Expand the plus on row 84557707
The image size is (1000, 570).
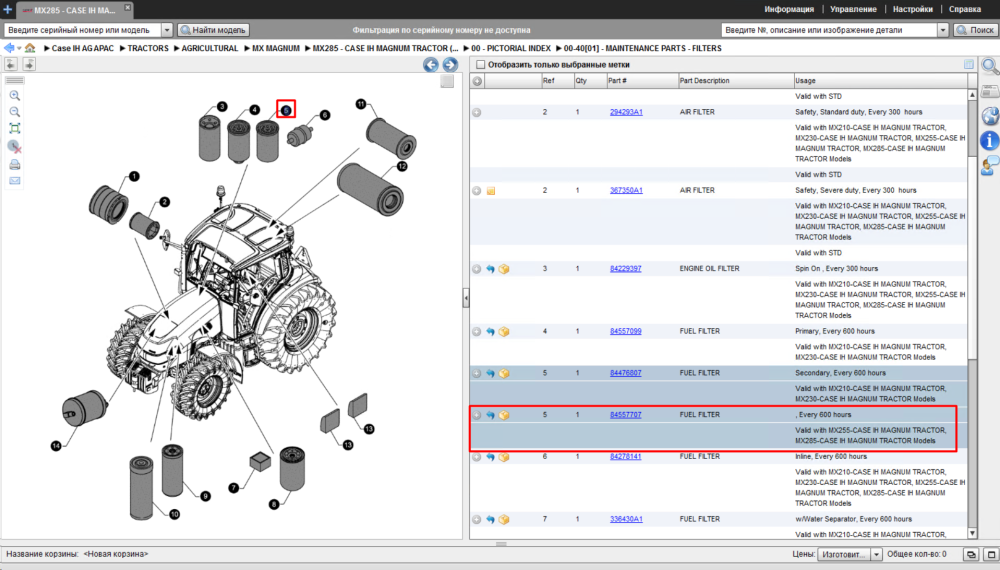tap(476, 415)
